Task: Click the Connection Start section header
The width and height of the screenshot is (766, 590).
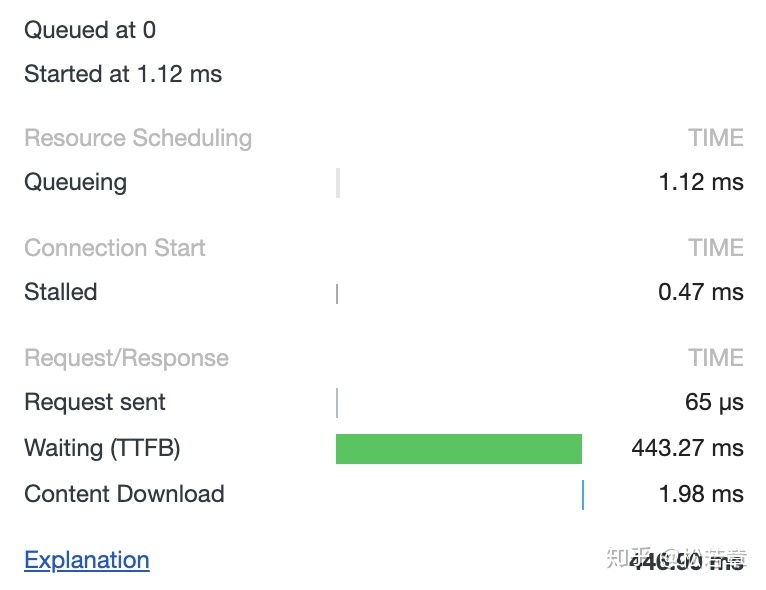Action: tap(115, 248)
